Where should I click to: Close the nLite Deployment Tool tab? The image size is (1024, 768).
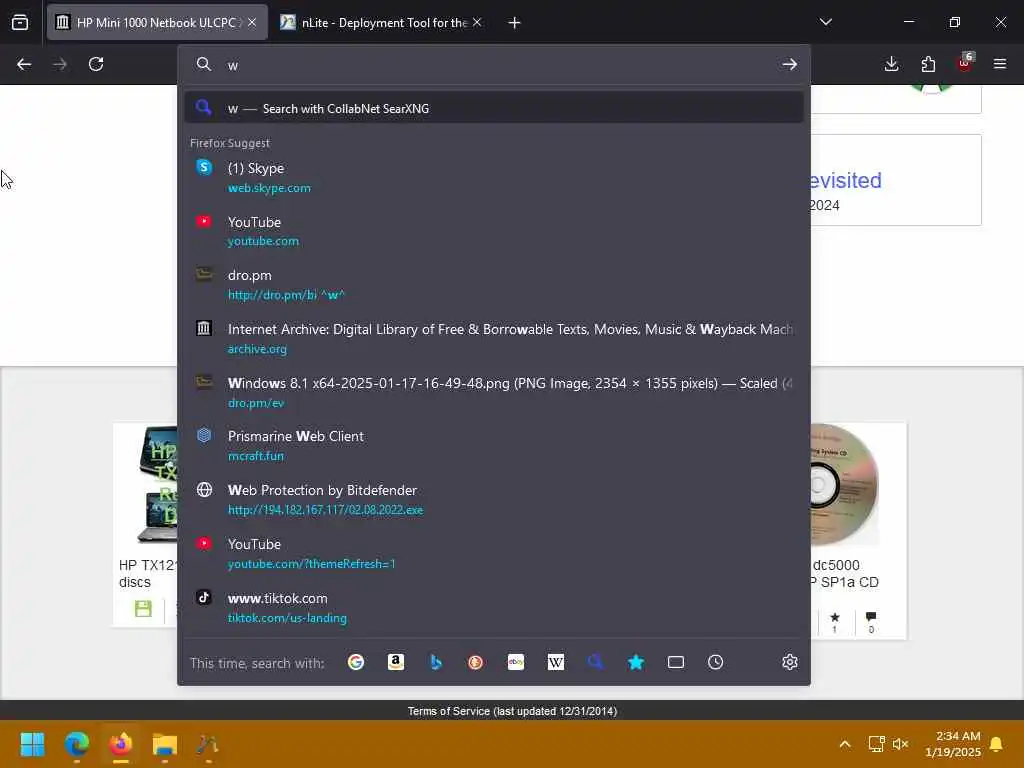point(477,22)
